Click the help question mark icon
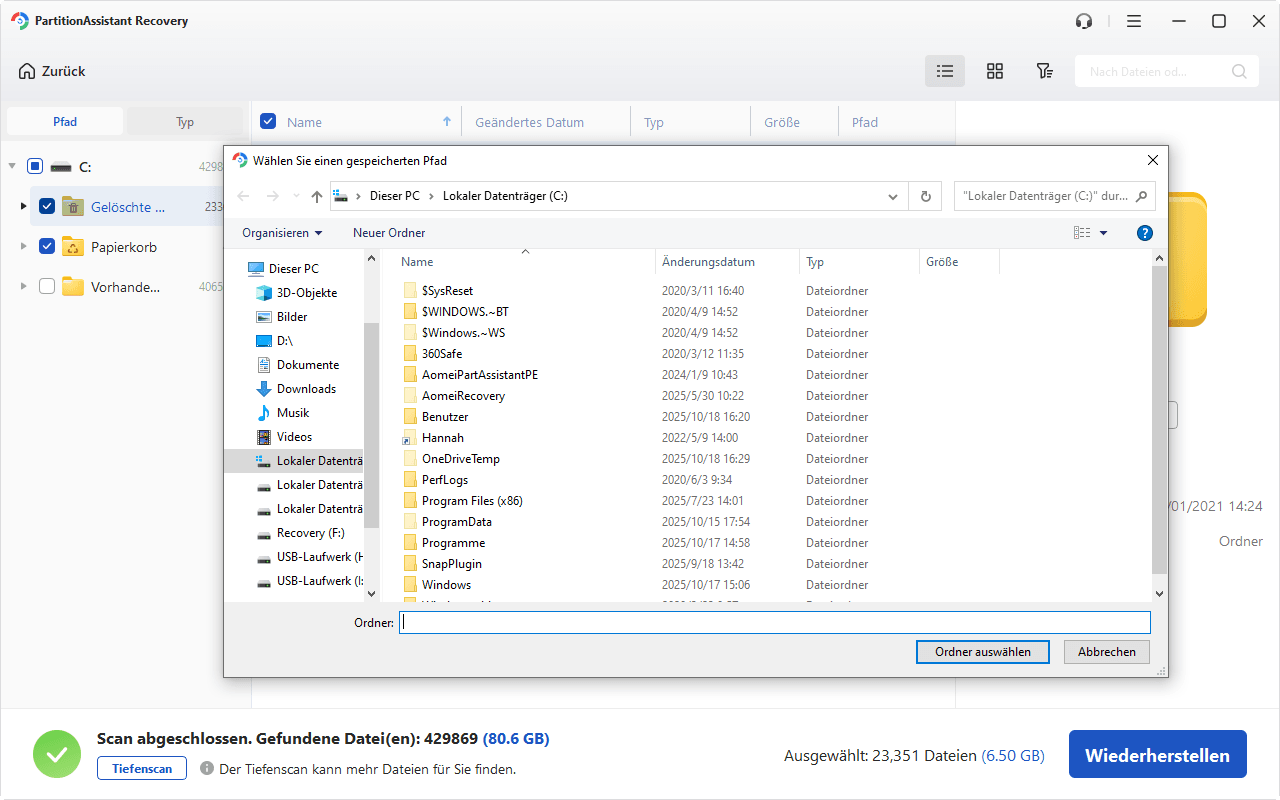1280x800 pixels. (x=1145, y=233)
